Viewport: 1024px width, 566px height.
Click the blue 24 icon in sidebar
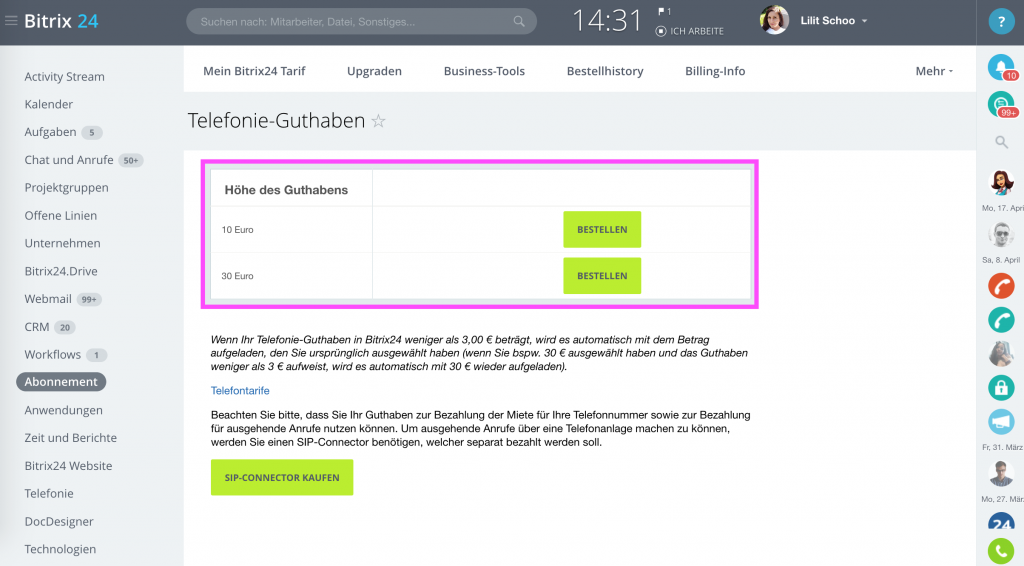pyautogui.click(x=1001, y=522)
